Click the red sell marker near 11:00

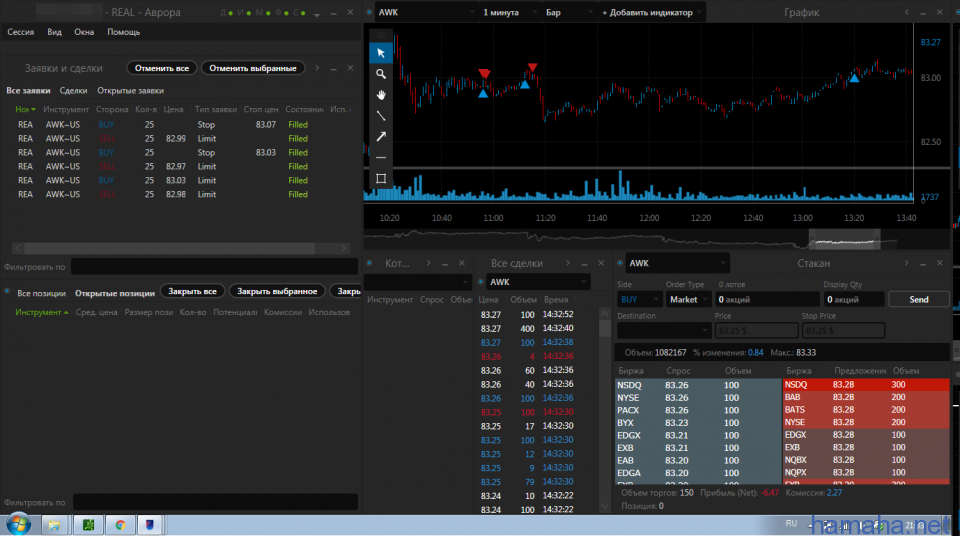pos(484,74)
